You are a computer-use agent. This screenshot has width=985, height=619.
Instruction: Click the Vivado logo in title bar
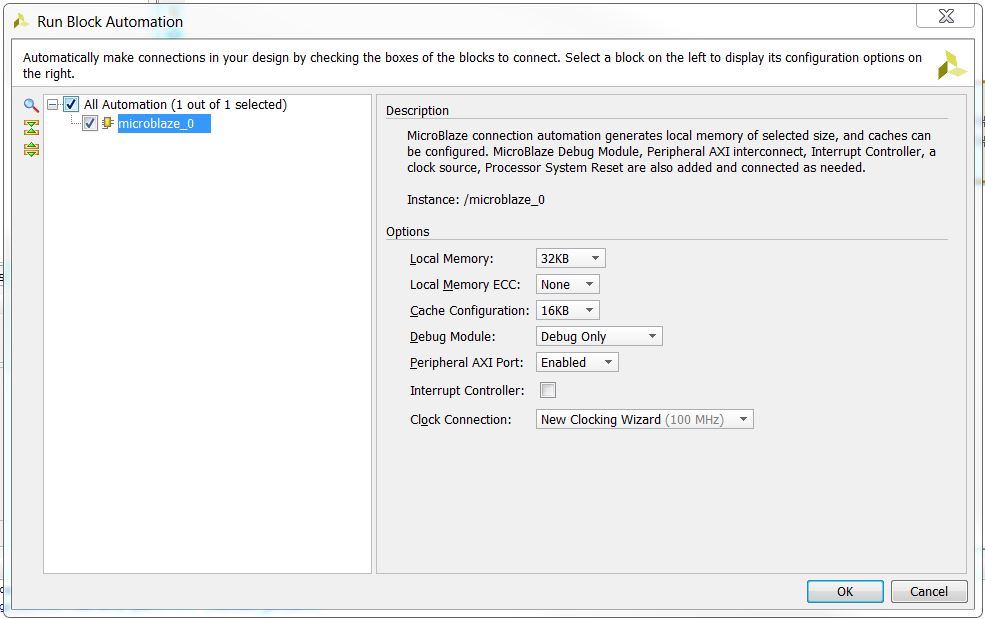pos(21,21)
